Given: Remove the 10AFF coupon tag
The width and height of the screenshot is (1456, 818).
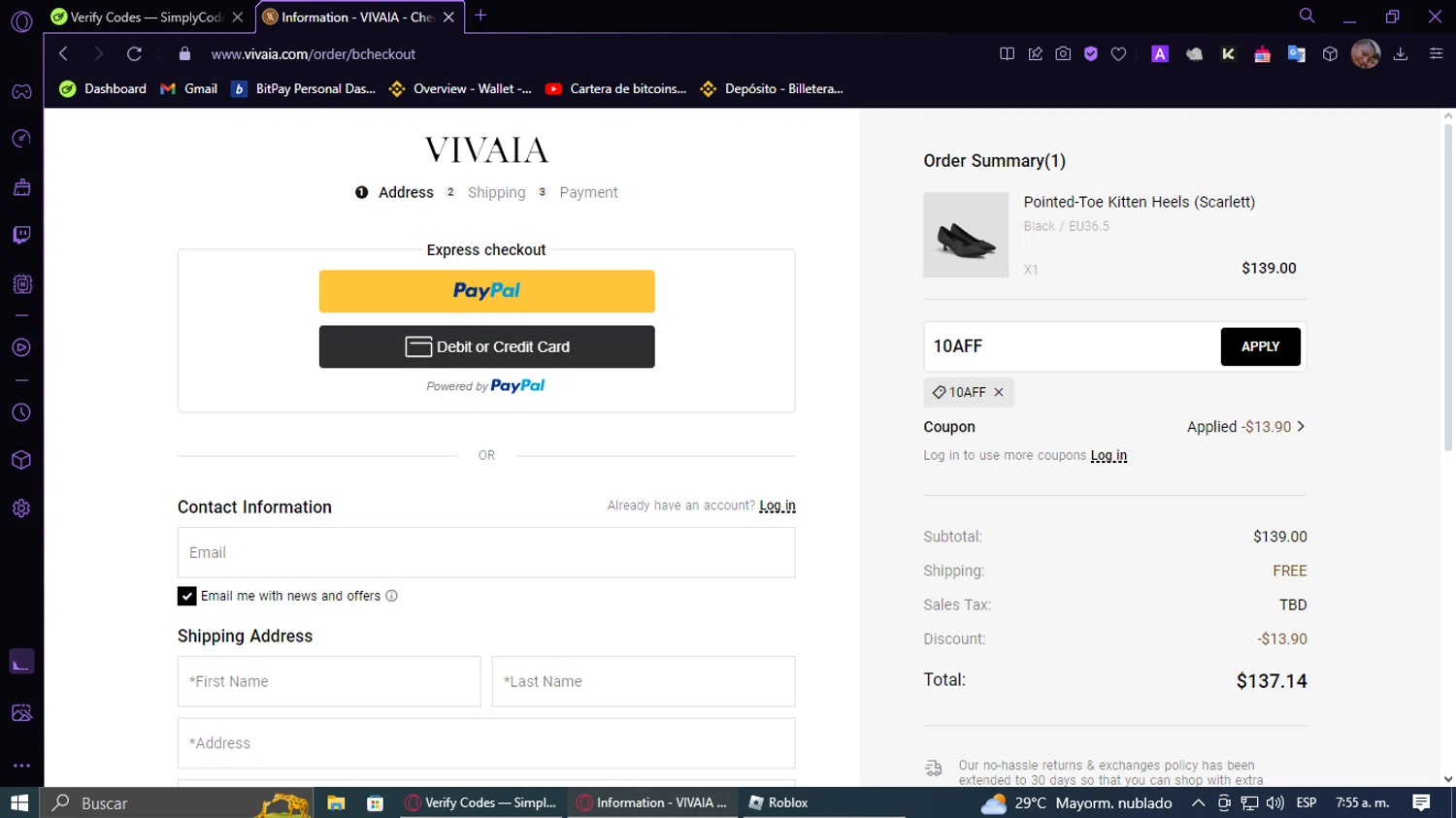Looking at the screenshot, I should [x=998, y=392].
